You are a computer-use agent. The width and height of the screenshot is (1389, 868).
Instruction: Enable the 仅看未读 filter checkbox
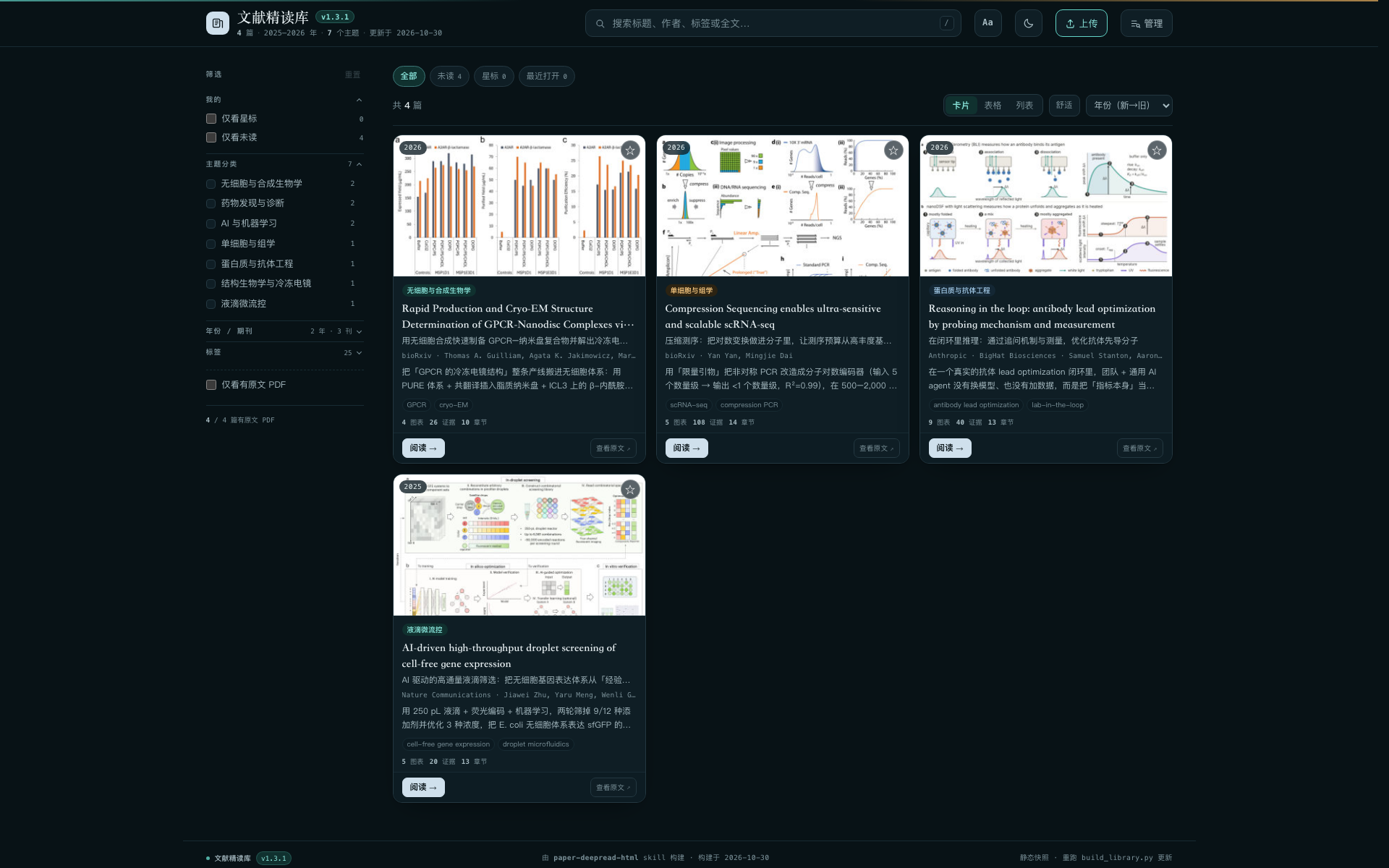pyautogui.click(x=211, y=137)
